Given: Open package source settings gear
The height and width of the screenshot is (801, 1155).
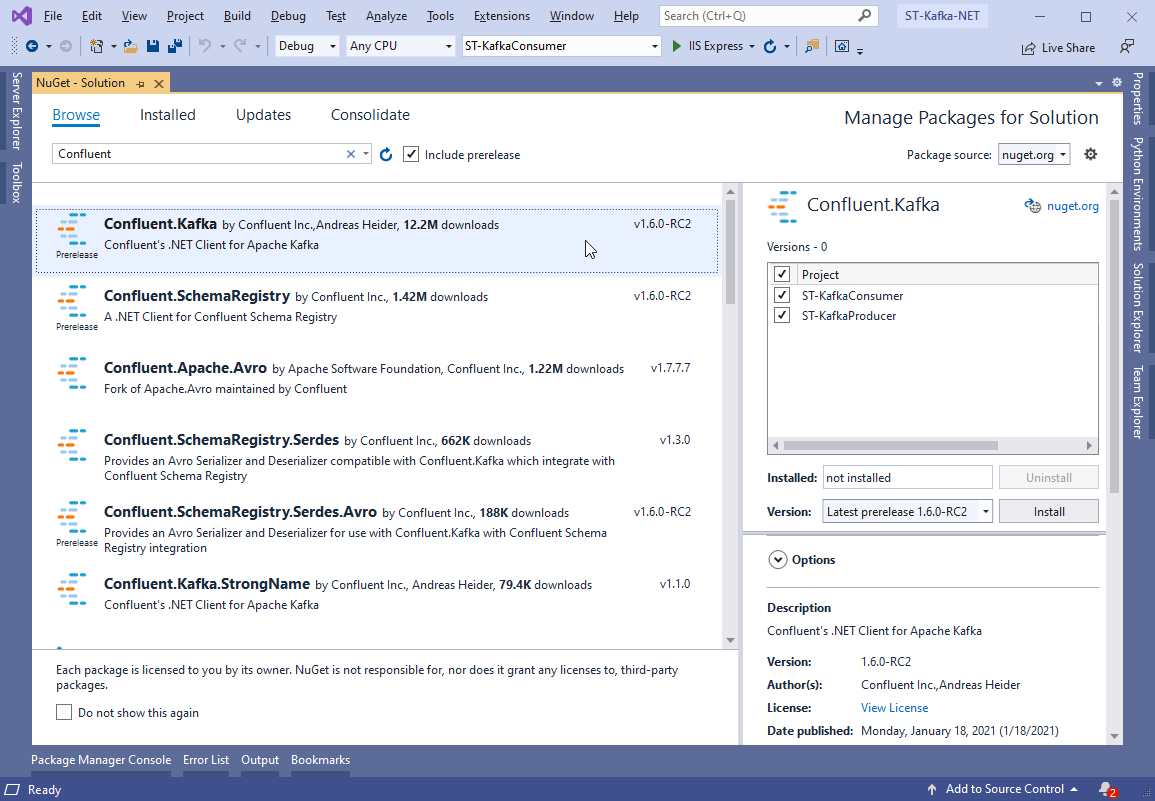Looking at the screenshot, I should [x=1091, y=154].
